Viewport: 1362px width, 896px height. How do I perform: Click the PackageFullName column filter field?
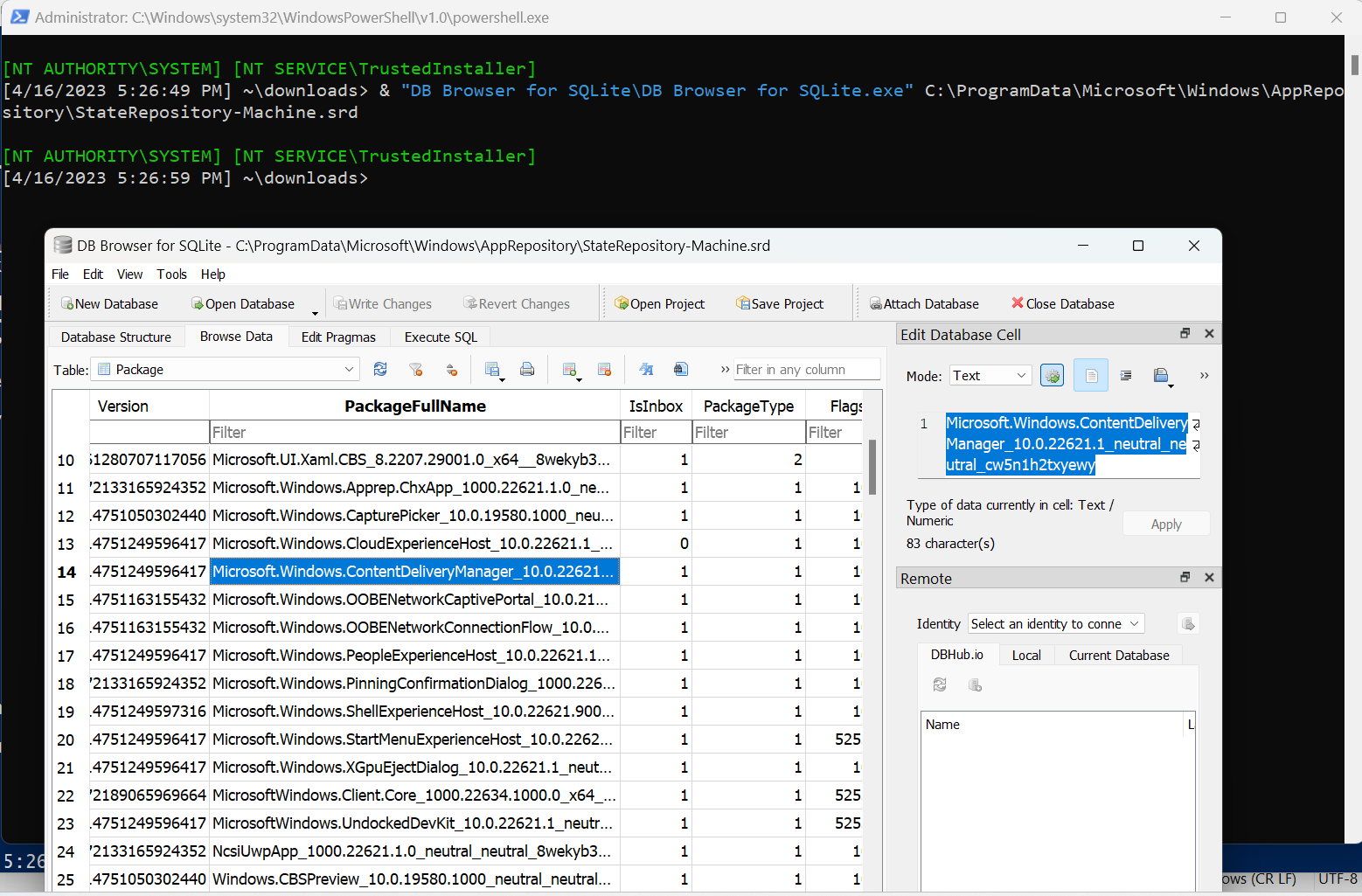(414, 432)
